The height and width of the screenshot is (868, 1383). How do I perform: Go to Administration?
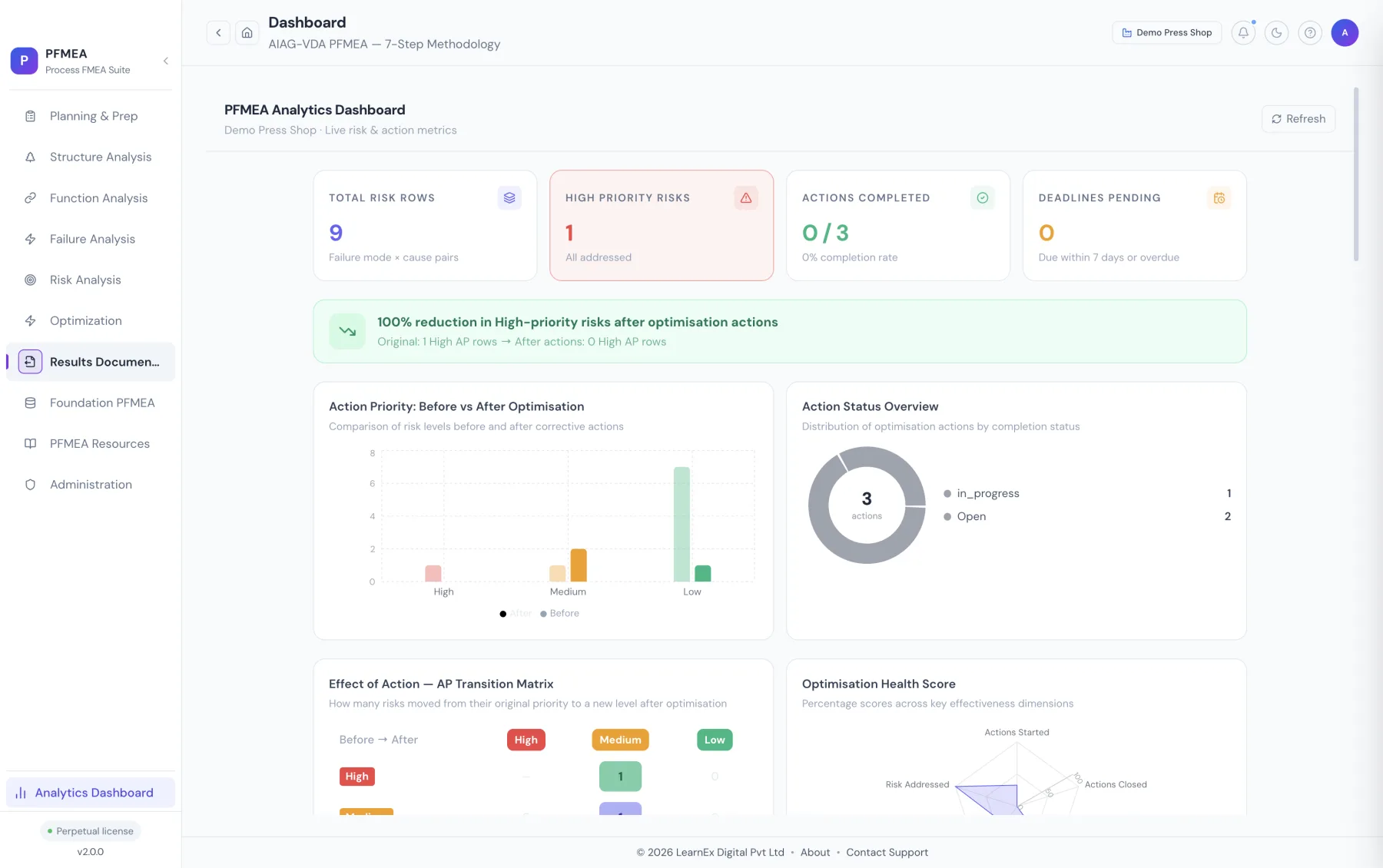click(91, 485)
